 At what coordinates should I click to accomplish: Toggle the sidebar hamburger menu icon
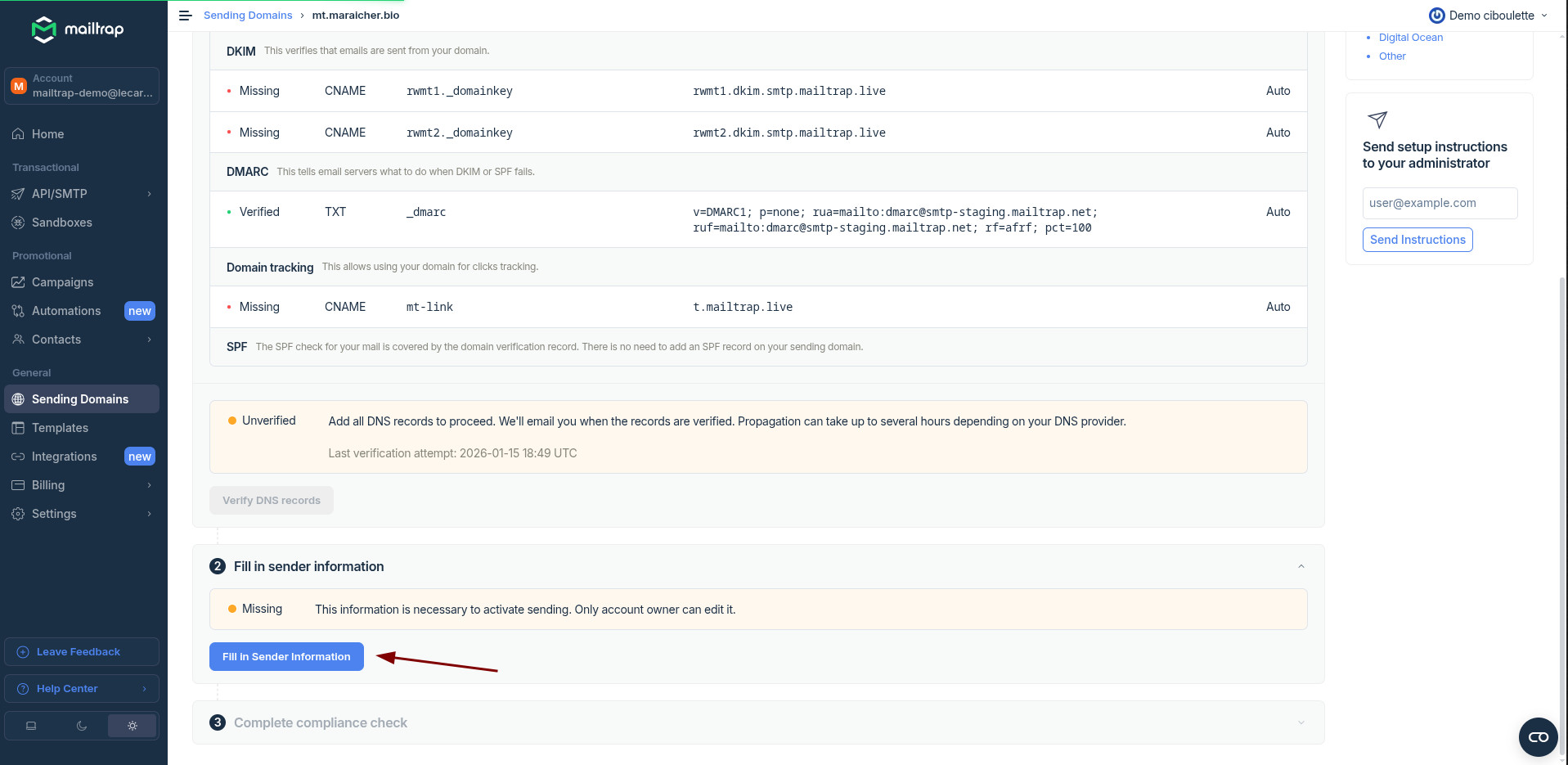pos(186,16)
